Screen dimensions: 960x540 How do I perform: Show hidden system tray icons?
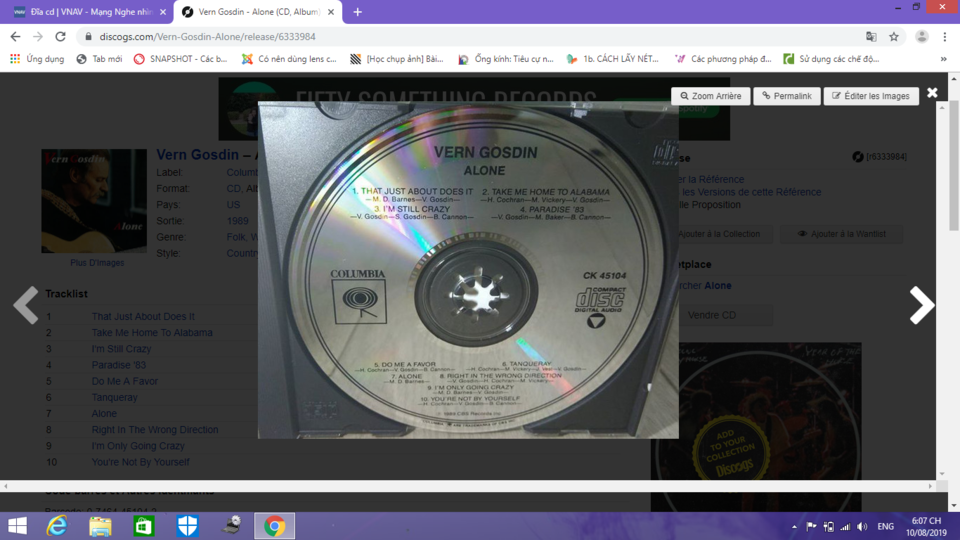pyautogui.click(x=794, y=527)
